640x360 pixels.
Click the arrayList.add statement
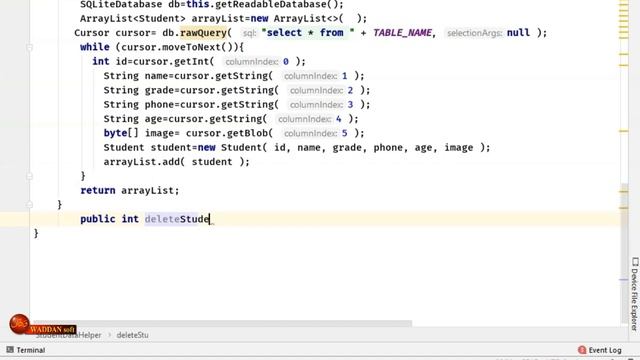tap(176, 162)
